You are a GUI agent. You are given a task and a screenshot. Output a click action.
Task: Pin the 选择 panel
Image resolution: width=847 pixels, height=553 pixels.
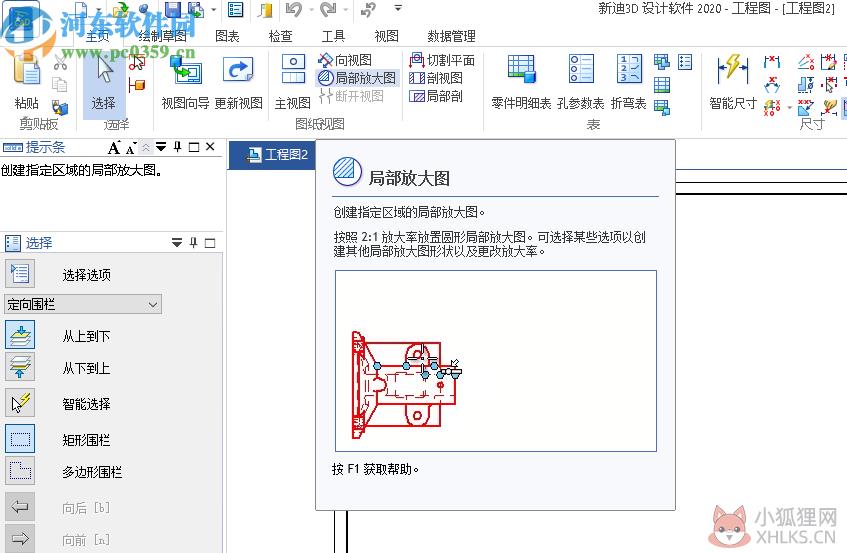193,242
